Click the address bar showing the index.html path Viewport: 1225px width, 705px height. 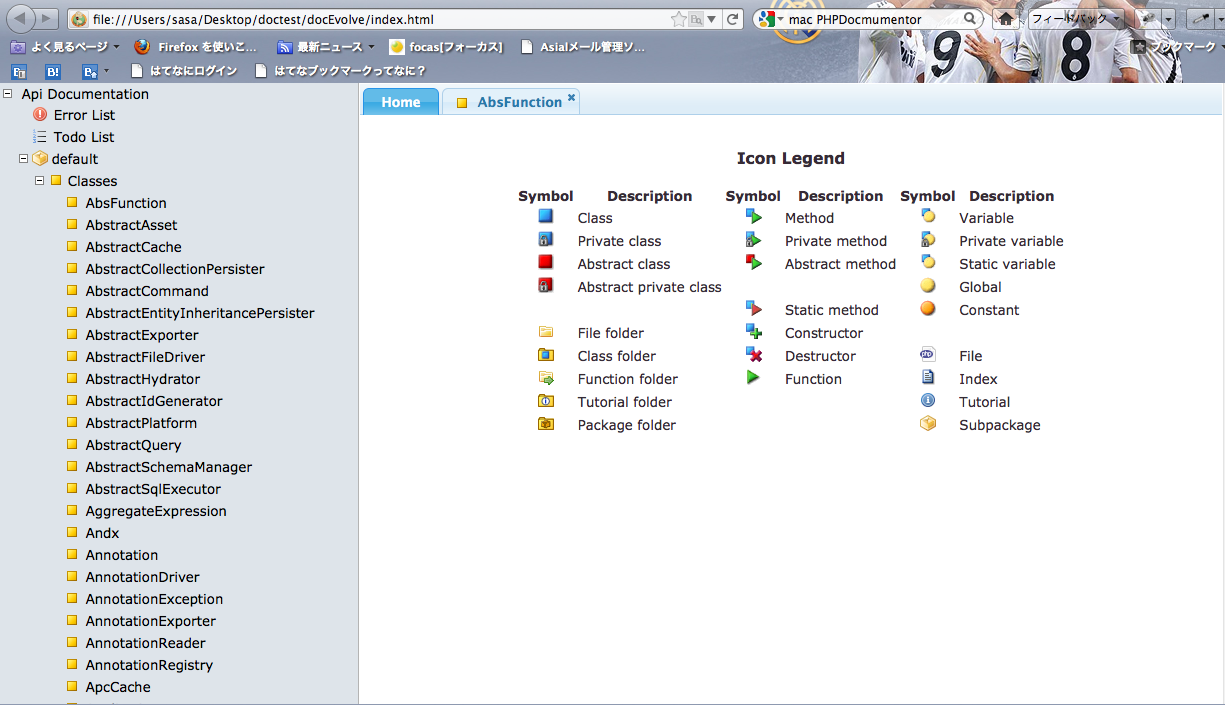pos(370,19)
